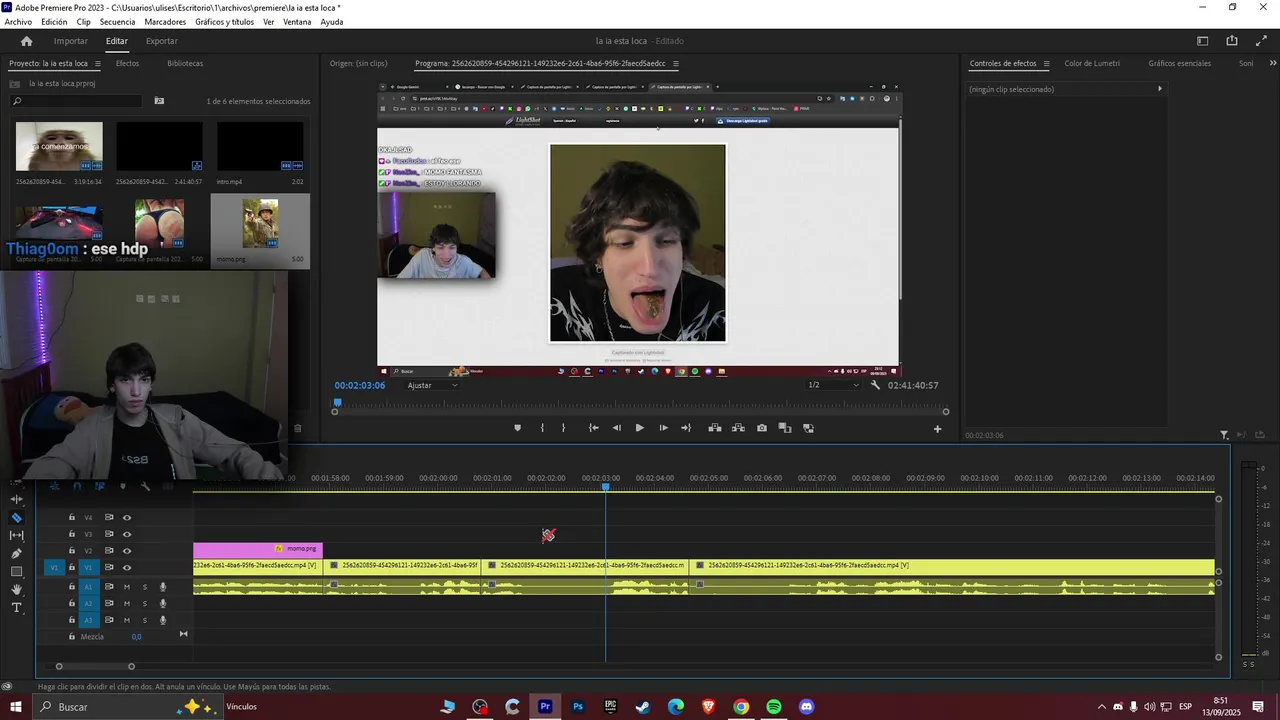The height and width of the screenshot is (720, 1280).
Task: Select the Type tool
Action: point(16,608)
